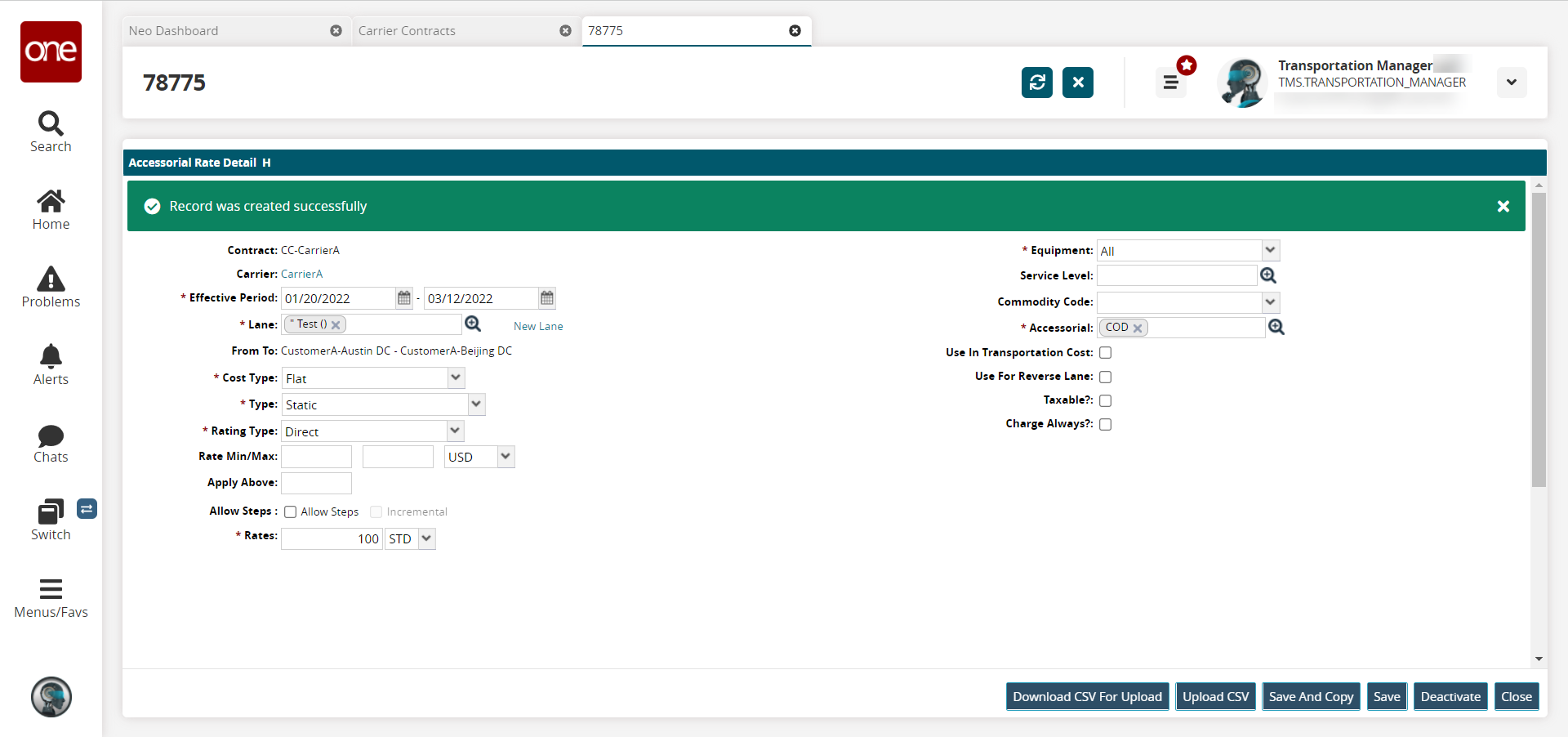Check Use For Reverse Lane
This screenshot has width=1568, height=737.
coord(1106,377)
